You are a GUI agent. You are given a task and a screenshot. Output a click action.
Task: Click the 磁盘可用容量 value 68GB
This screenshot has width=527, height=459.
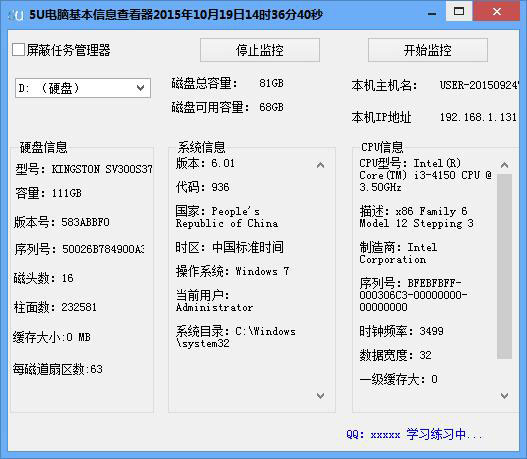[x=272, y=107]
